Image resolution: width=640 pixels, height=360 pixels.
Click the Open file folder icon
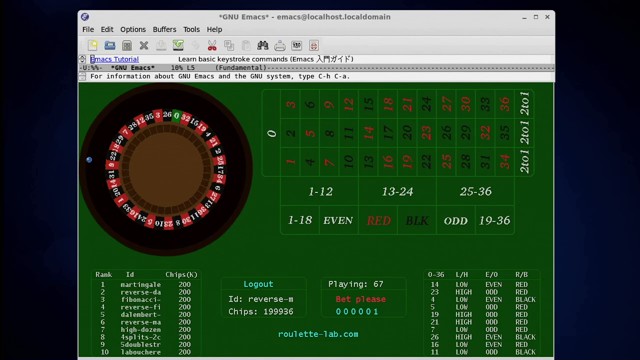pyautogui.click(x=110, y=45)
